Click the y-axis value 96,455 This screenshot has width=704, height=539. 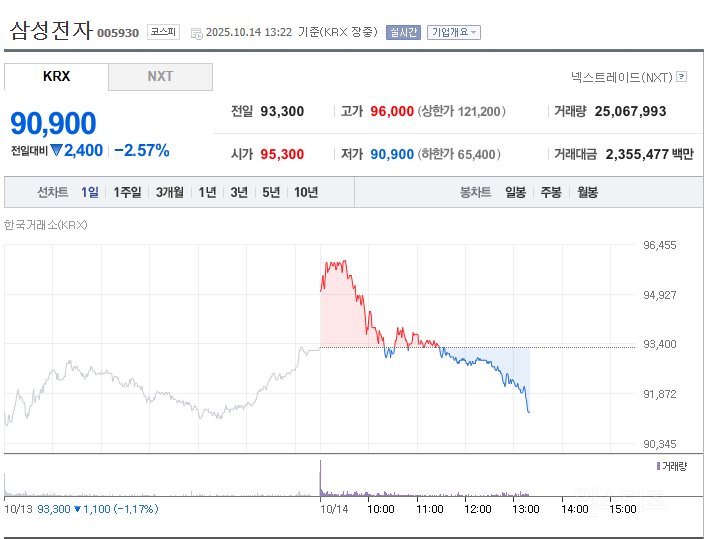point(660,245)
